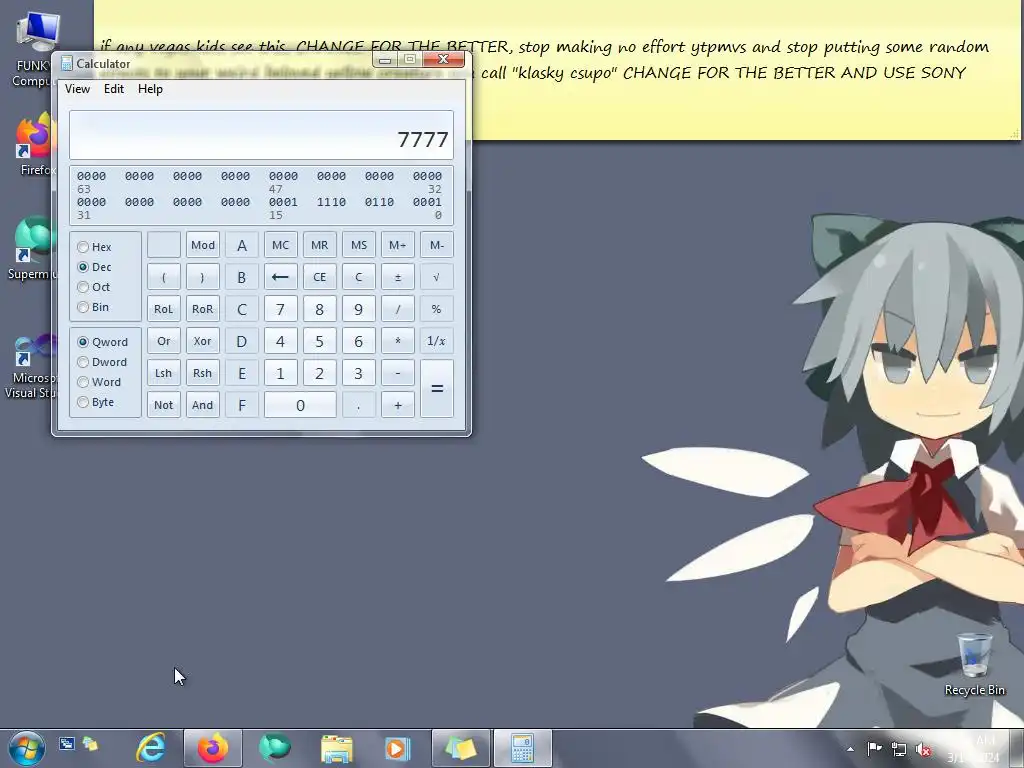Screen dimensions: 1024x768
Task: Click the square root button
Action: tap(436, 277)
